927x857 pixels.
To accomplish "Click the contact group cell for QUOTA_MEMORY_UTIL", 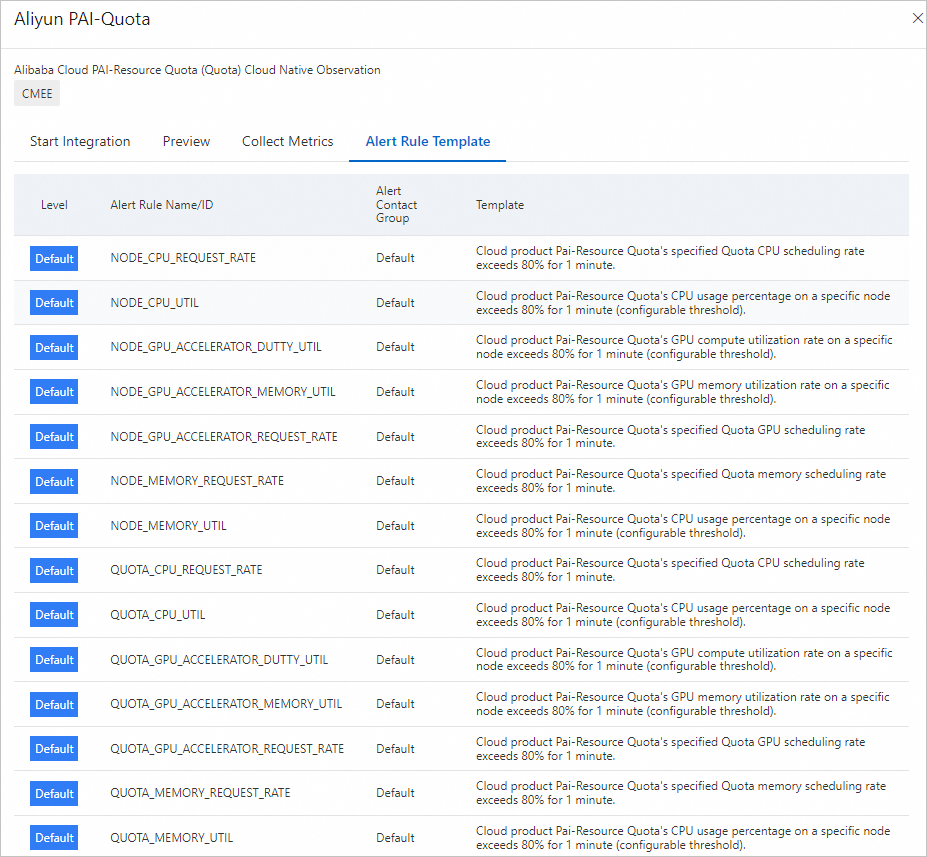I will point(395,838).
